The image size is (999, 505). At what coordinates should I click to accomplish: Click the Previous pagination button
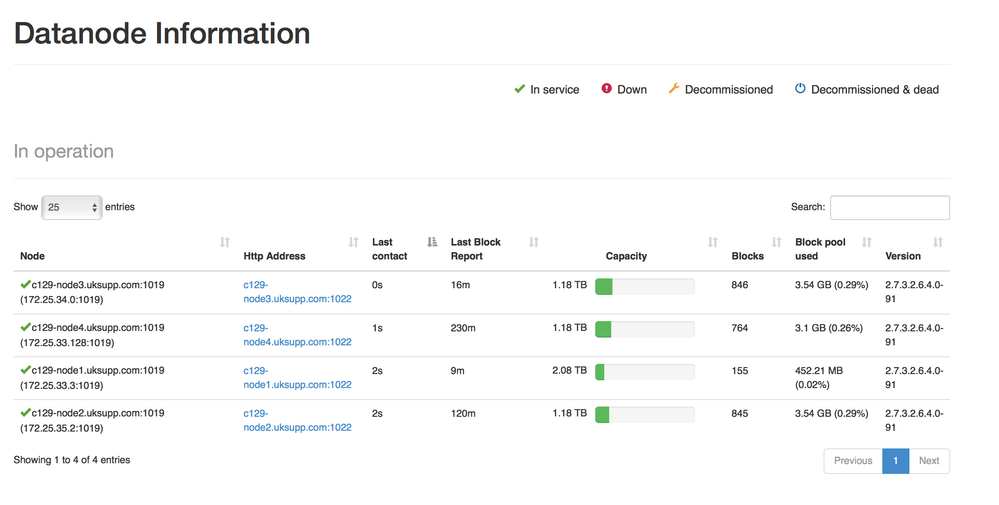(853, 461)
